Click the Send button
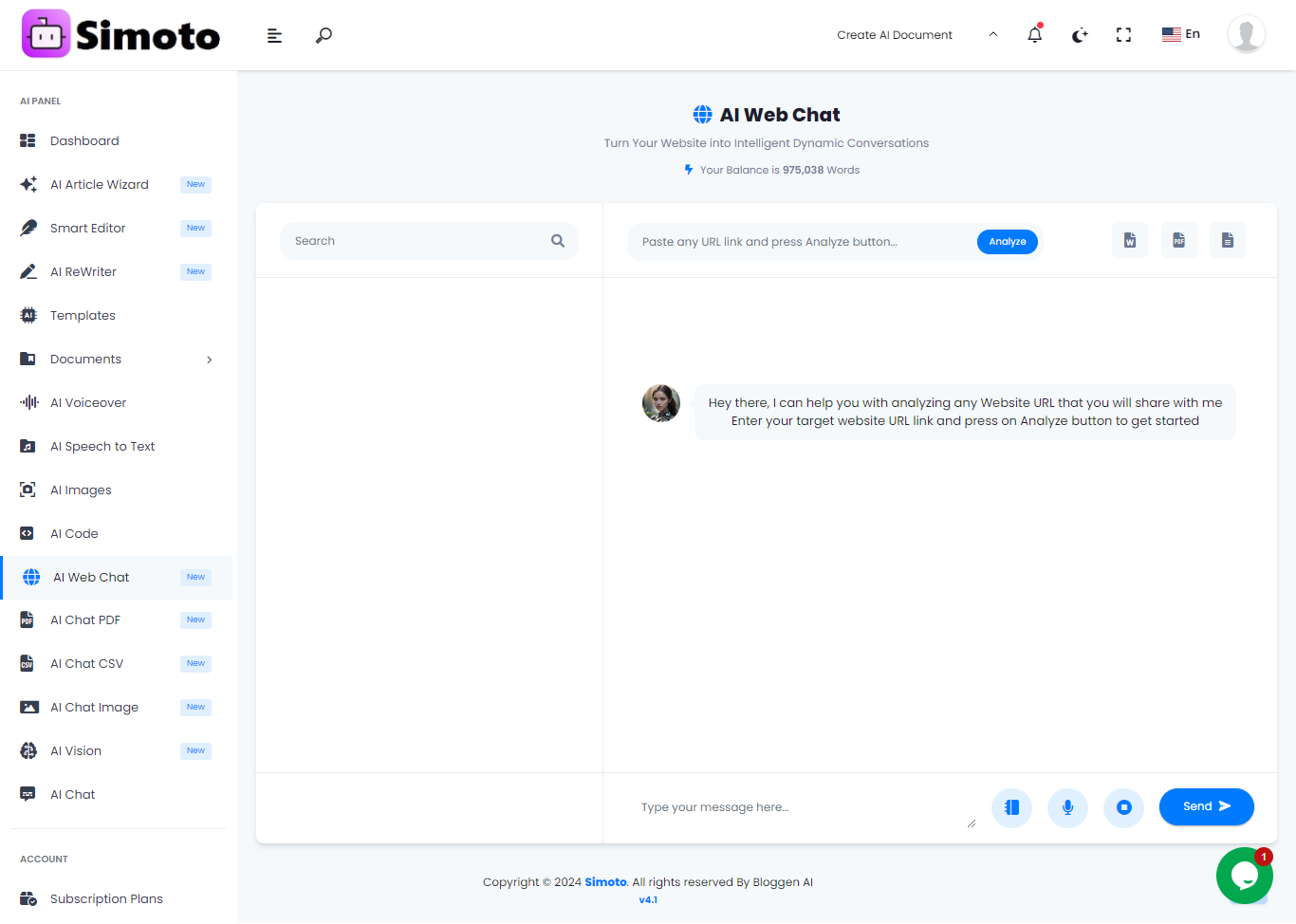This screenshot has height=924, width=1296. coord(1207,806)
